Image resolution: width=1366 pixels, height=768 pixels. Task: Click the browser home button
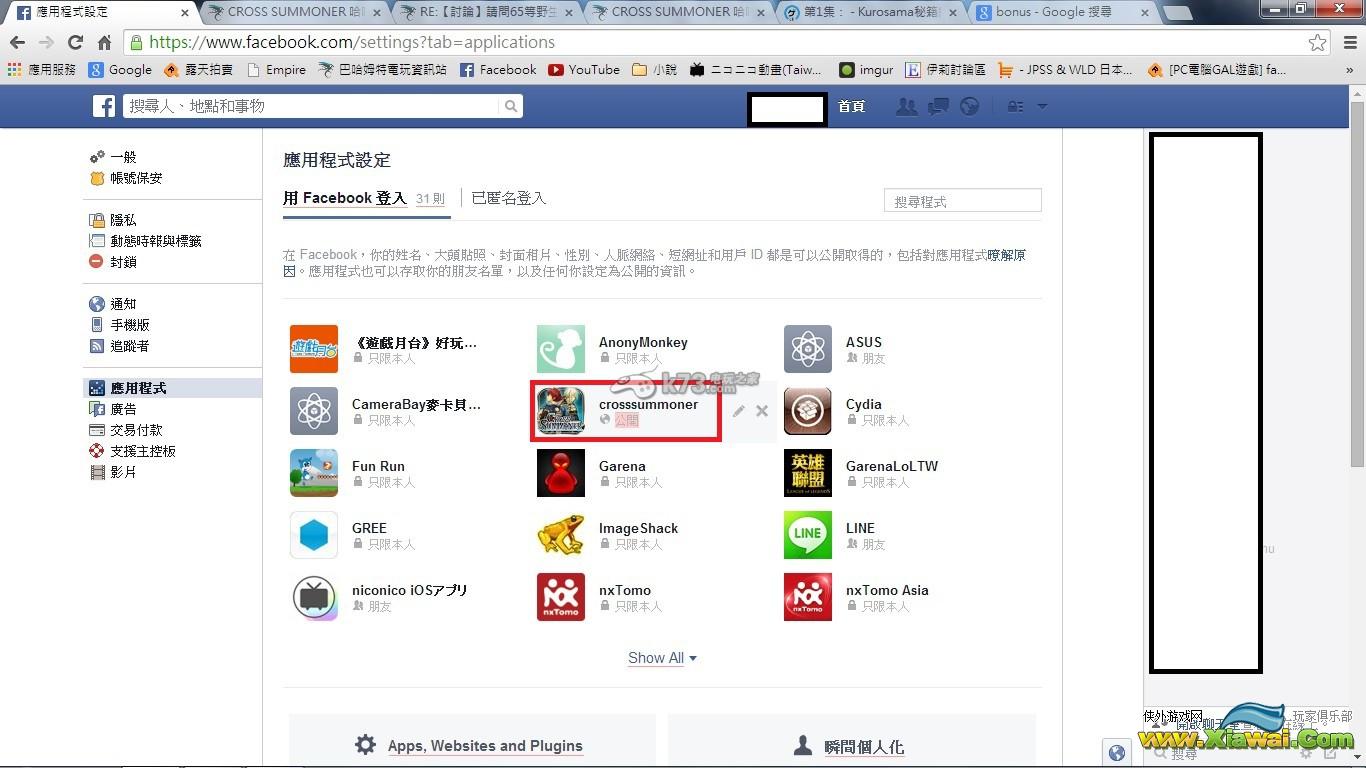pyautogui.click(x=104, y=42)
